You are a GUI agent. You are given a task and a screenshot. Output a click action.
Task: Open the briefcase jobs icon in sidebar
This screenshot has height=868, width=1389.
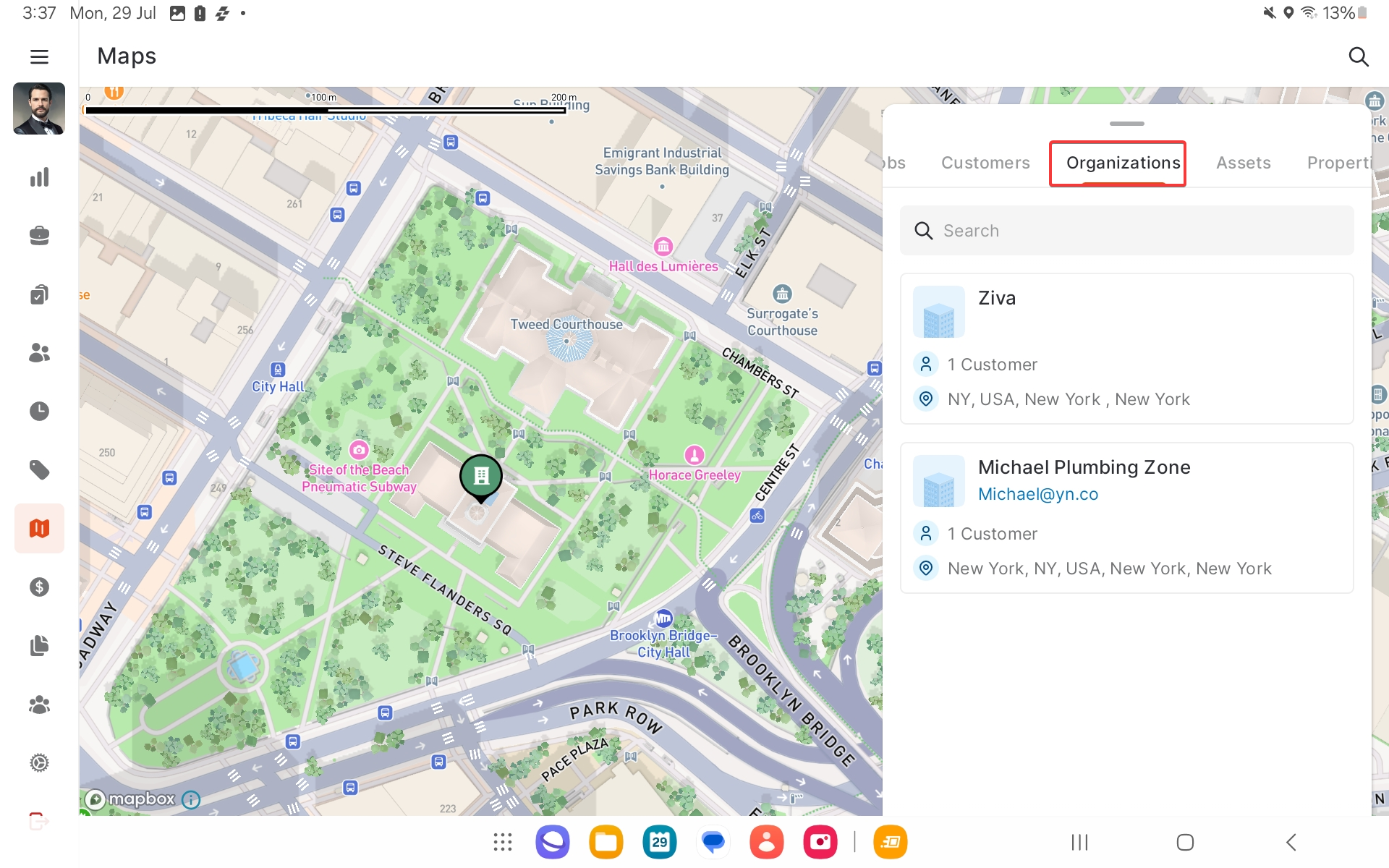click(x=39, y=236)
